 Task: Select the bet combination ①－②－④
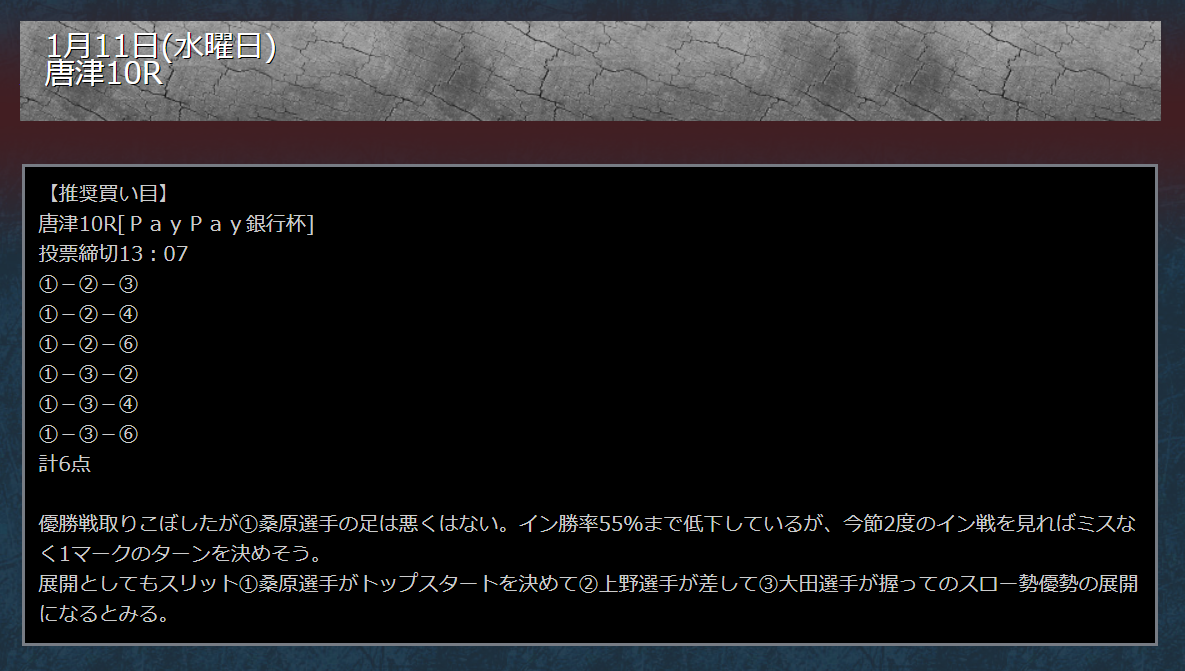coord(88,314)
